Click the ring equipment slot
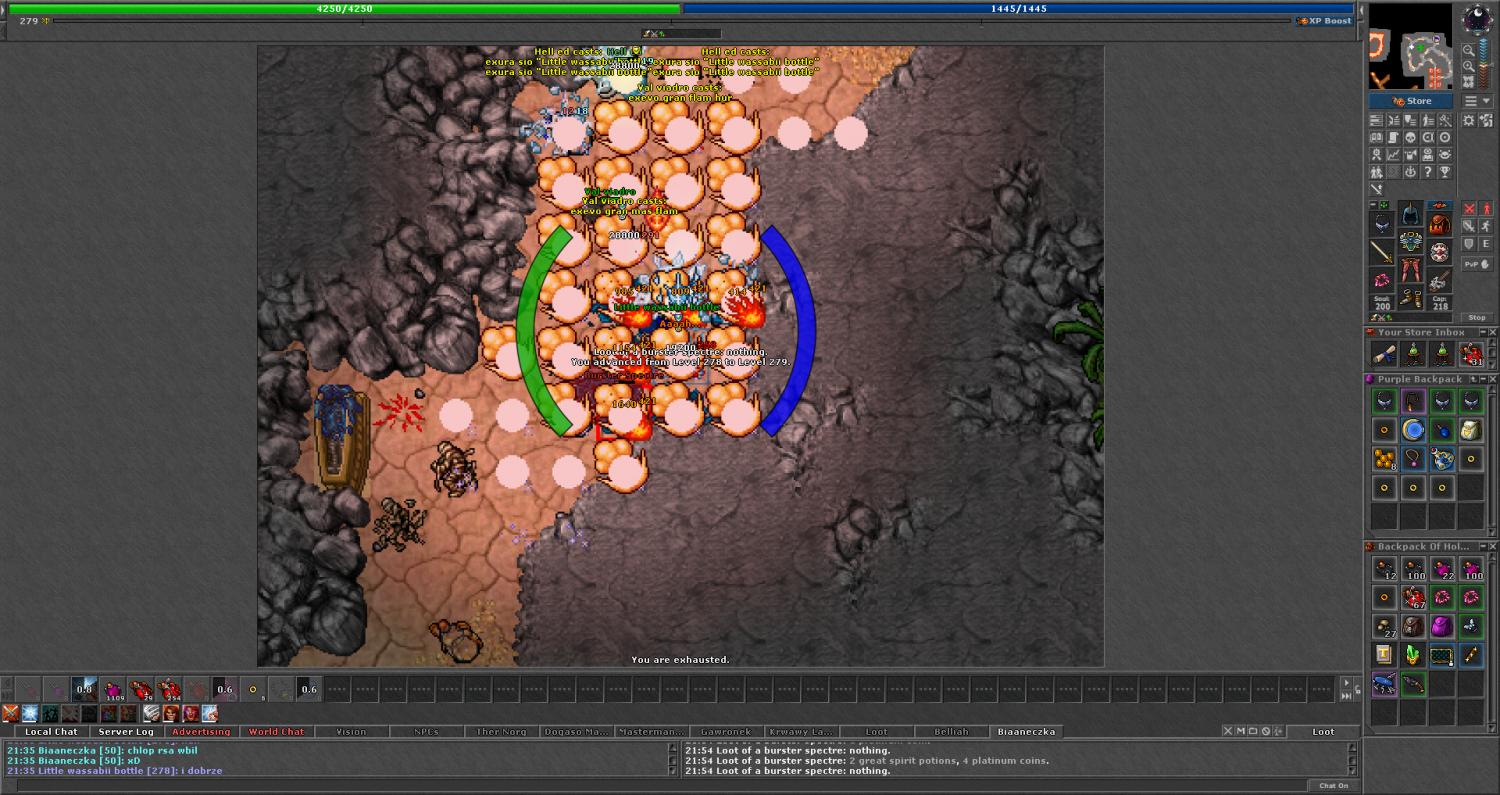 coord(1382,280)
